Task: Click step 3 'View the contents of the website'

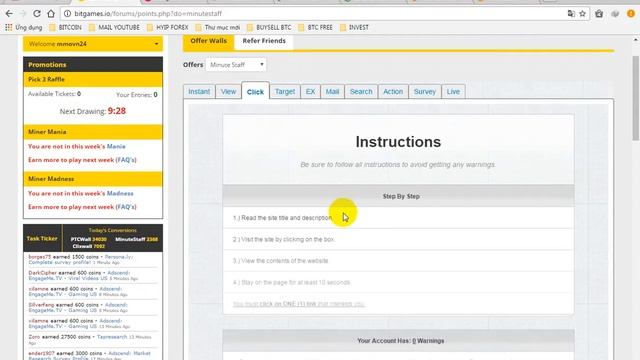Action: [280, 261]
